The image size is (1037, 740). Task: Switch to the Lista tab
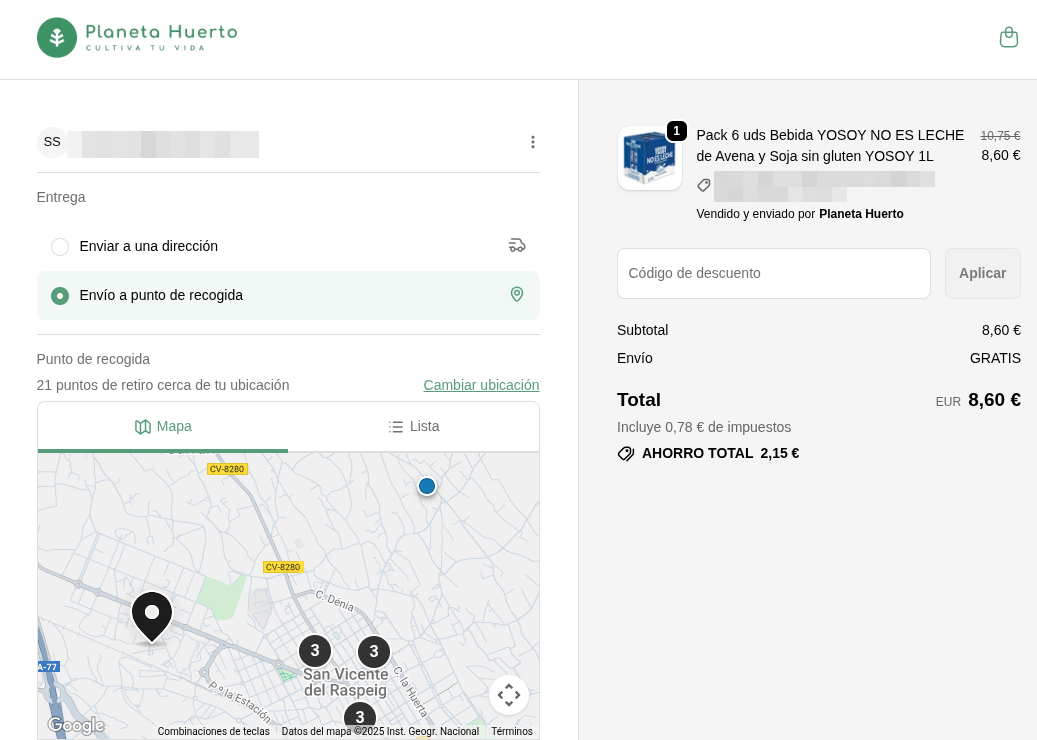(414, 427)
